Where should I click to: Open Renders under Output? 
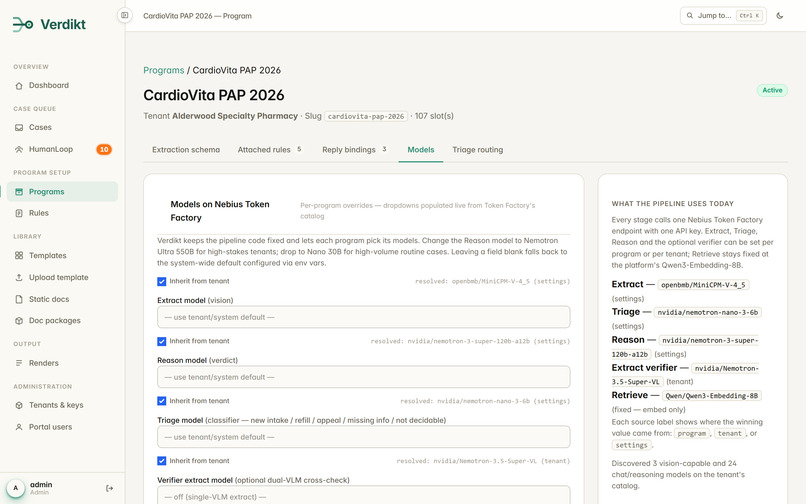62,363
